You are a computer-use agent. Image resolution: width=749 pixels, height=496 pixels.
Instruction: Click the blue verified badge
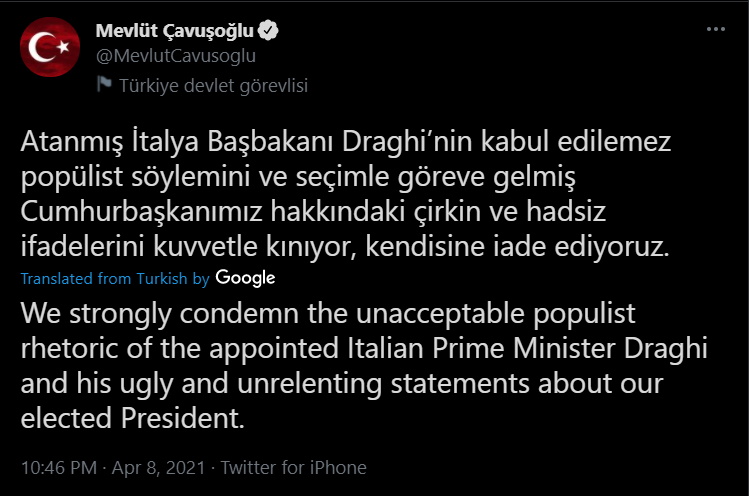pos(269,31)
